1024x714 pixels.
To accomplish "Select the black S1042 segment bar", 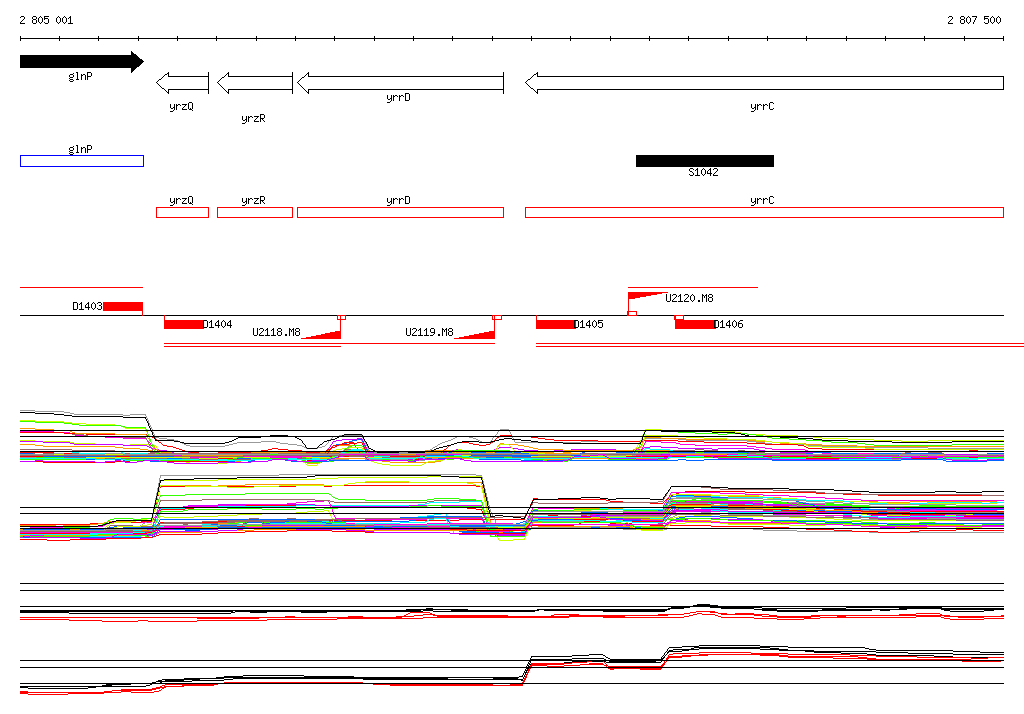I will pyautogui.click(x=705, y=161).
